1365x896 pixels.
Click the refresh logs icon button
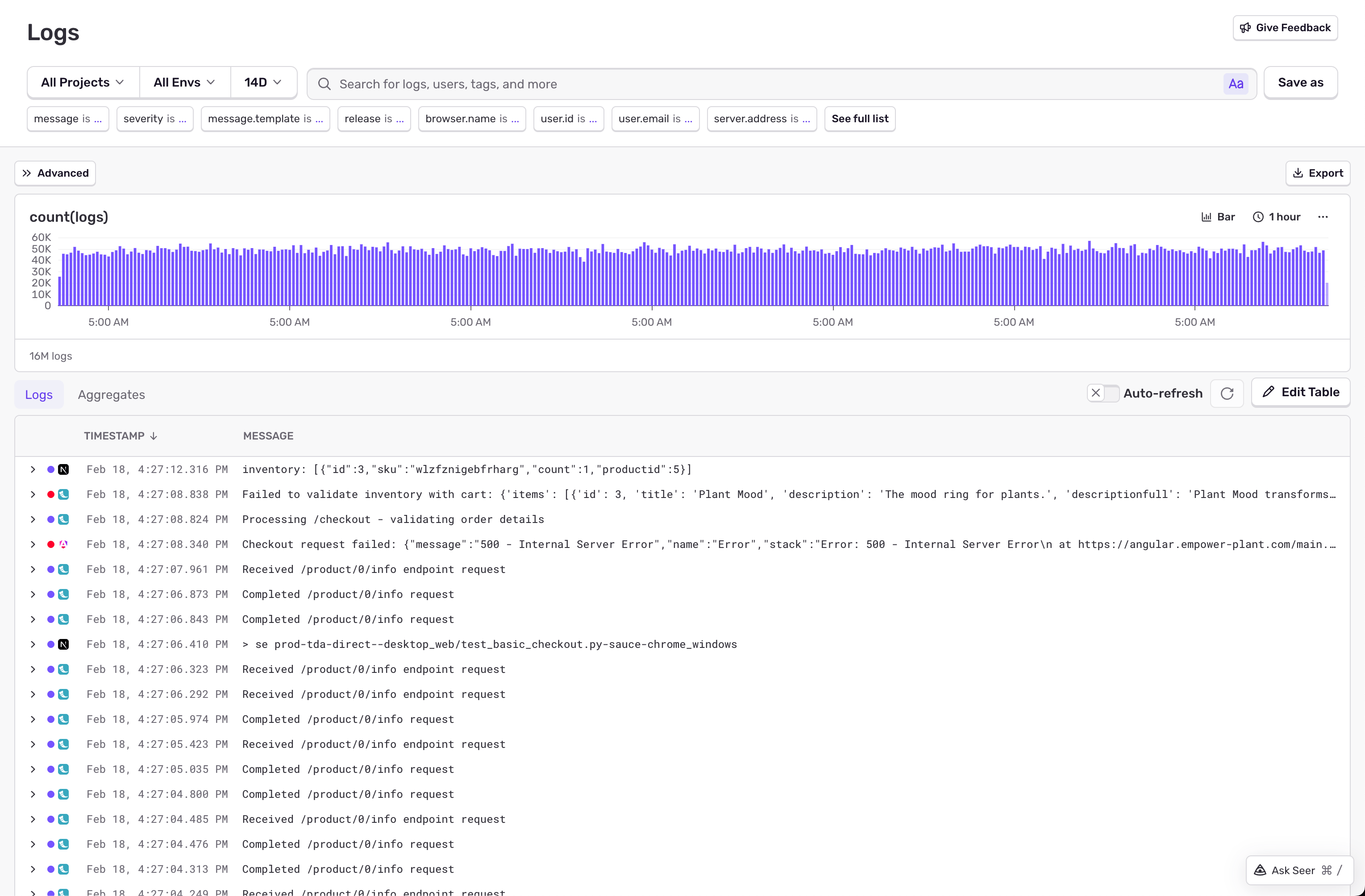pyautogui.click(x=1226, y=394)
